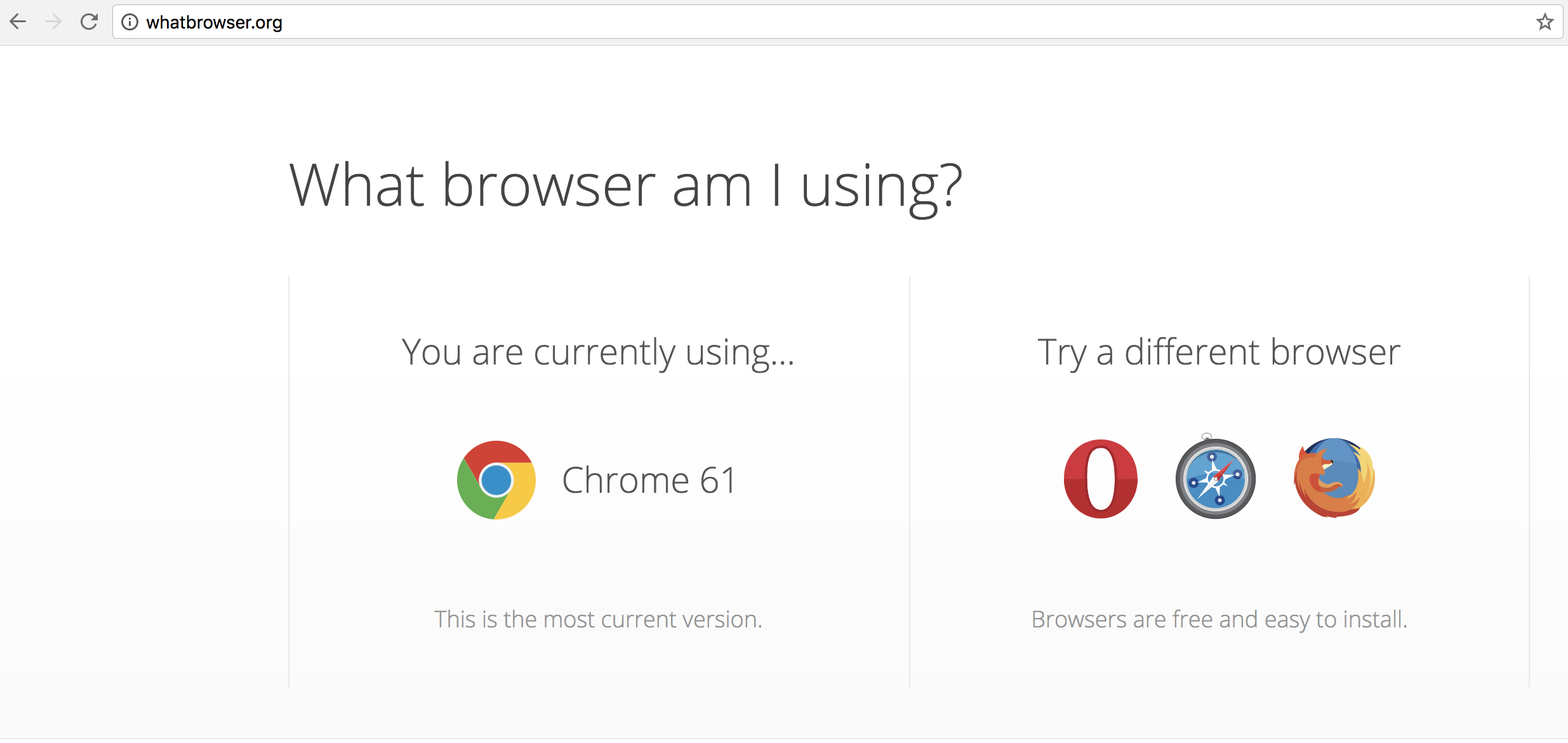This screenshot has height=743, width=1568.
Task: Click "What browser am I using?" heading
Action: click(x=626, y=185)
